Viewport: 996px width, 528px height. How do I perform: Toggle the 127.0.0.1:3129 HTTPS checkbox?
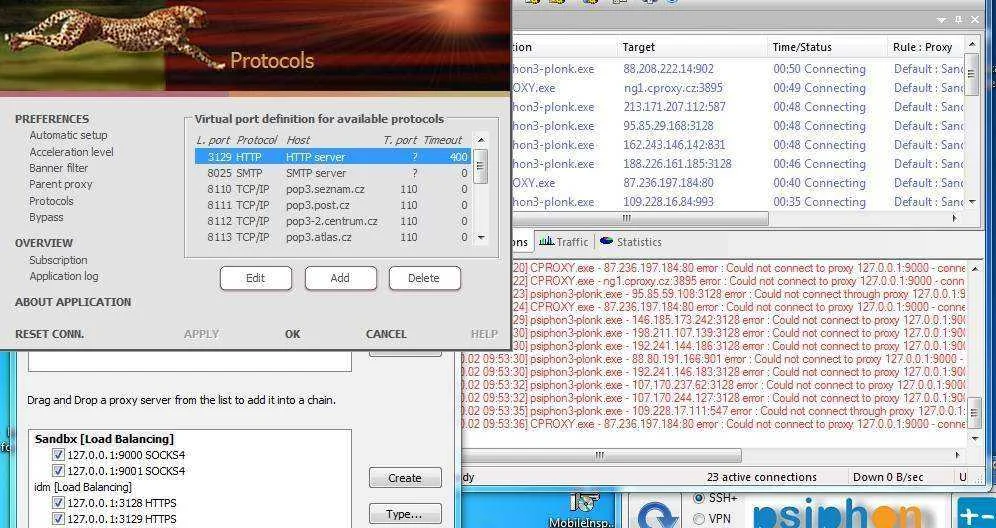tap(58, 519)
